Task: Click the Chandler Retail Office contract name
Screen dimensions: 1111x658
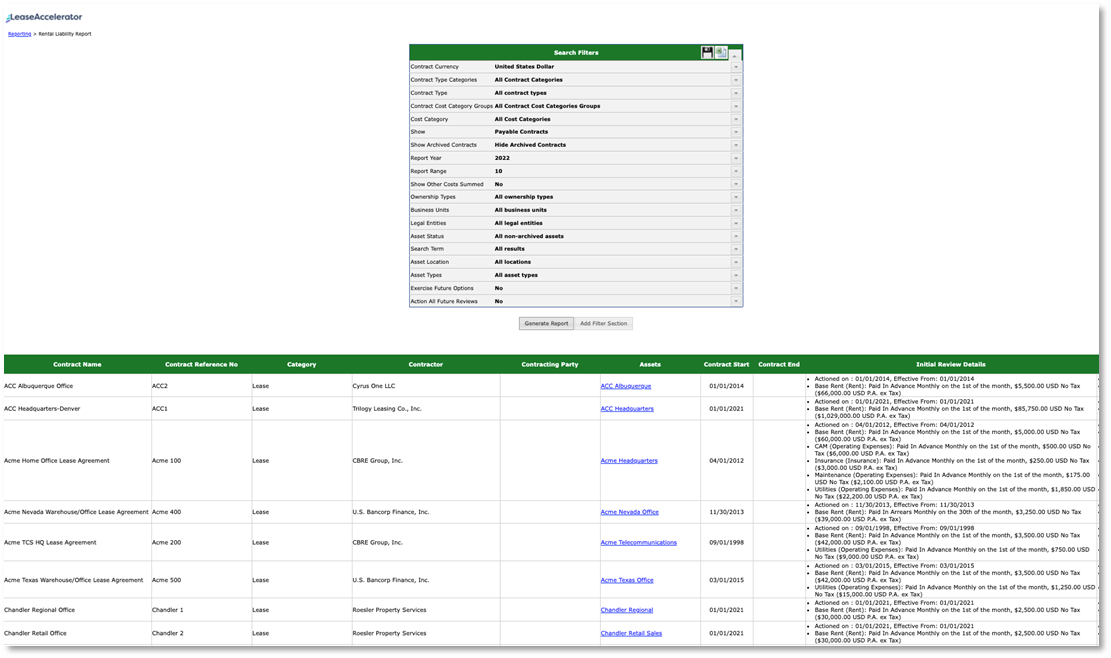Action: (35, 633)
